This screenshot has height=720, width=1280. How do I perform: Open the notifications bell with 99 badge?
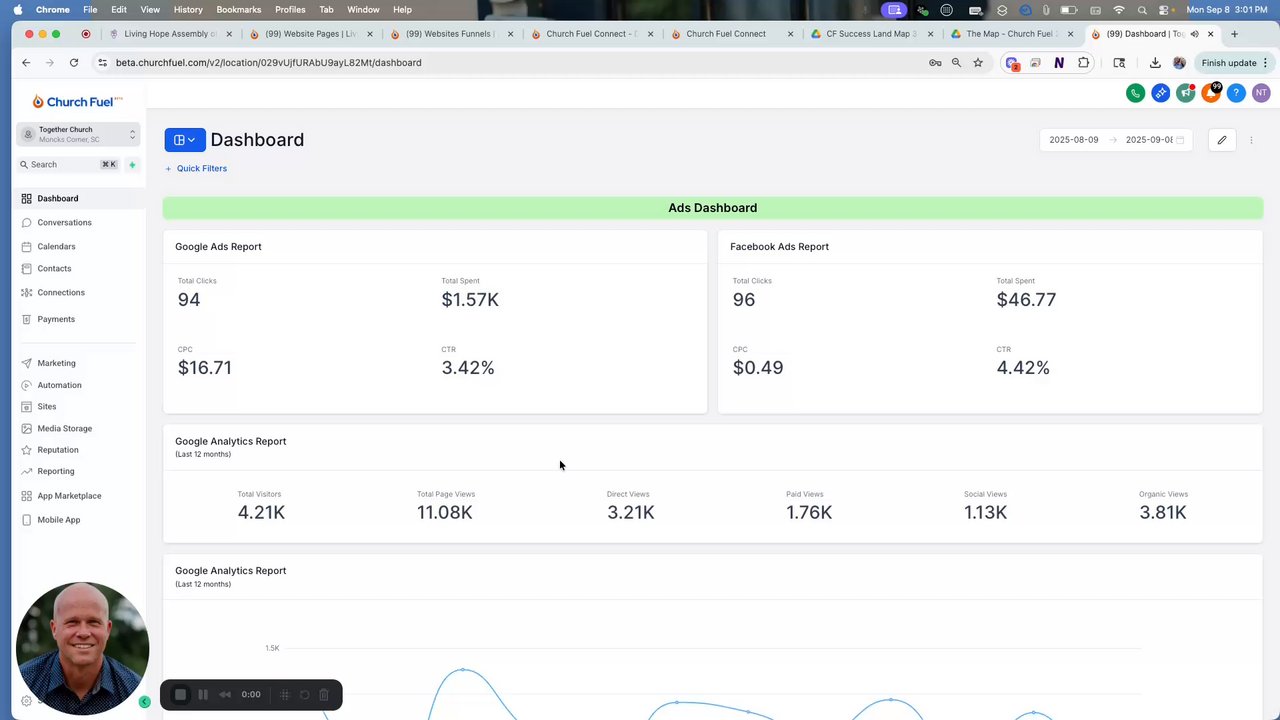click(1211, 93)
